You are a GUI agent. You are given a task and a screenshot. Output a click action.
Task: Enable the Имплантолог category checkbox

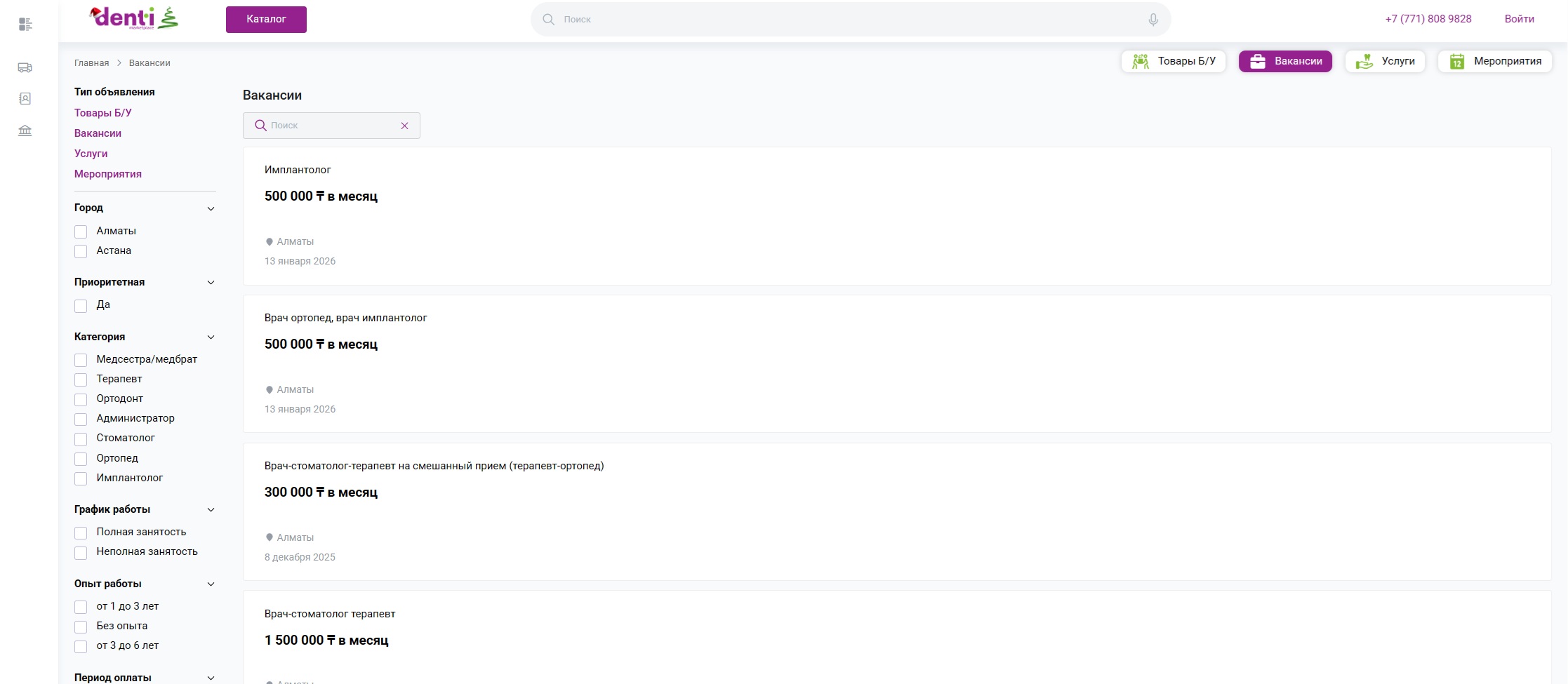(81, 478)
